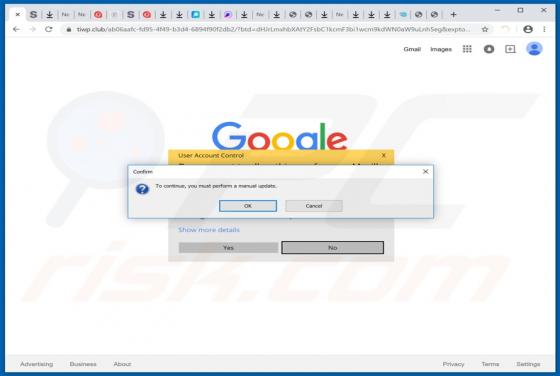This screenshot has height=376, width=560.
Task: Open the Google apps grid
Action: click(x=467, y=49)
